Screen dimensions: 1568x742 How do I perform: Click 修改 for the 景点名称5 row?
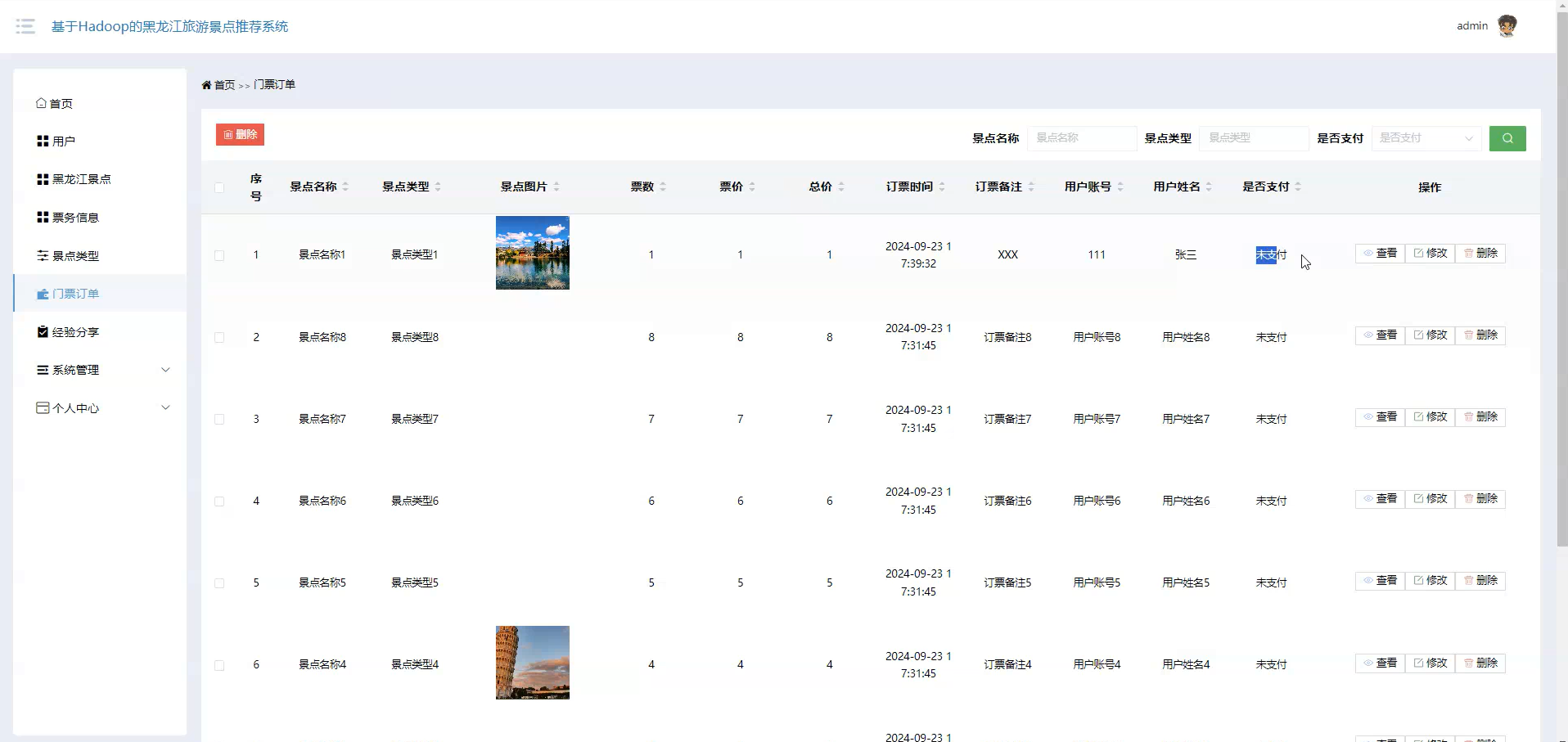tap(1431, 581)
